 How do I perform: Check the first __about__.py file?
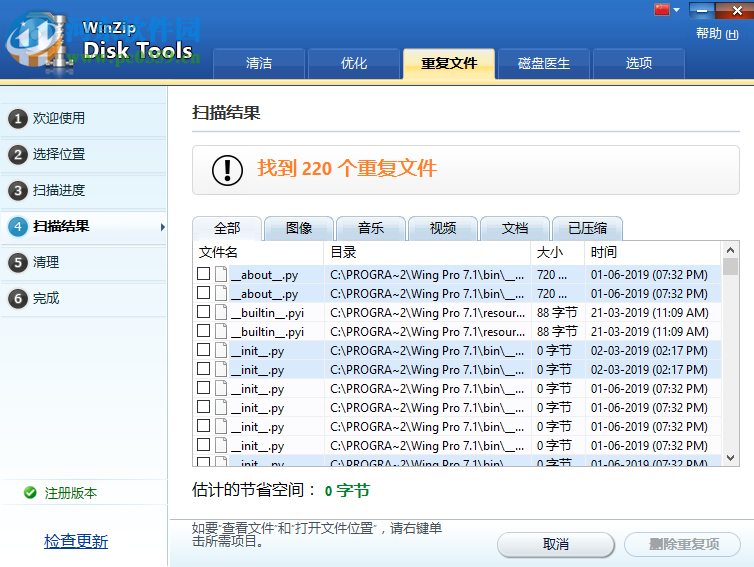pyautogui.click(x=203, y=274)
